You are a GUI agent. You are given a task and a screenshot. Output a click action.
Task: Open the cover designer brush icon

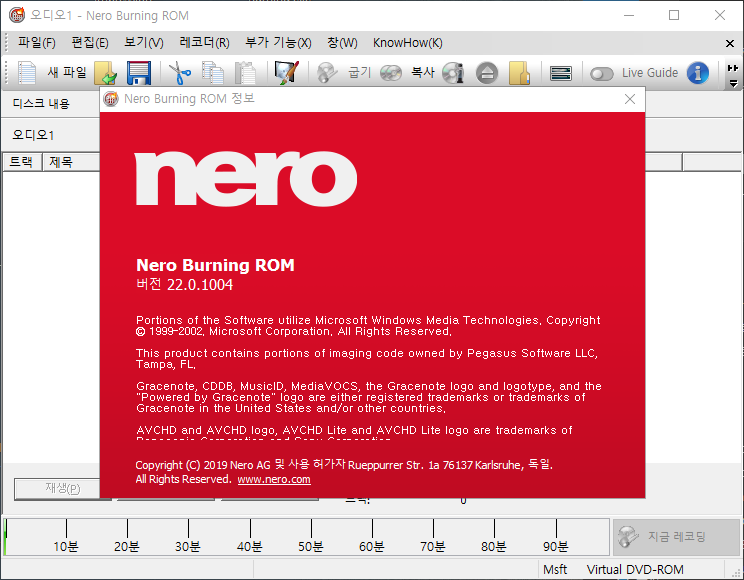coord(287,73)
